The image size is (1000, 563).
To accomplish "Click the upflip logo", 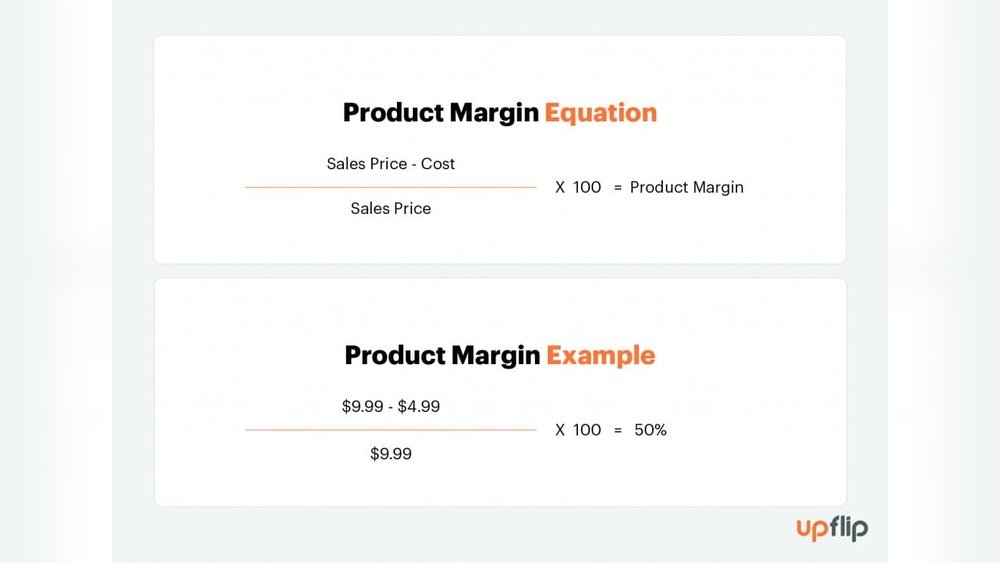I will coord(832,529).
